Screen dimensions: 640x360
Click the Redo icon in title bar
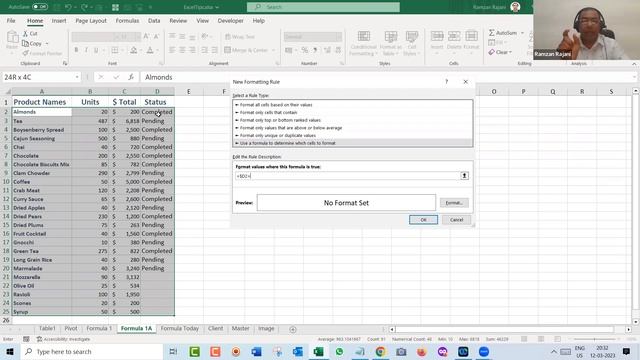84,7
